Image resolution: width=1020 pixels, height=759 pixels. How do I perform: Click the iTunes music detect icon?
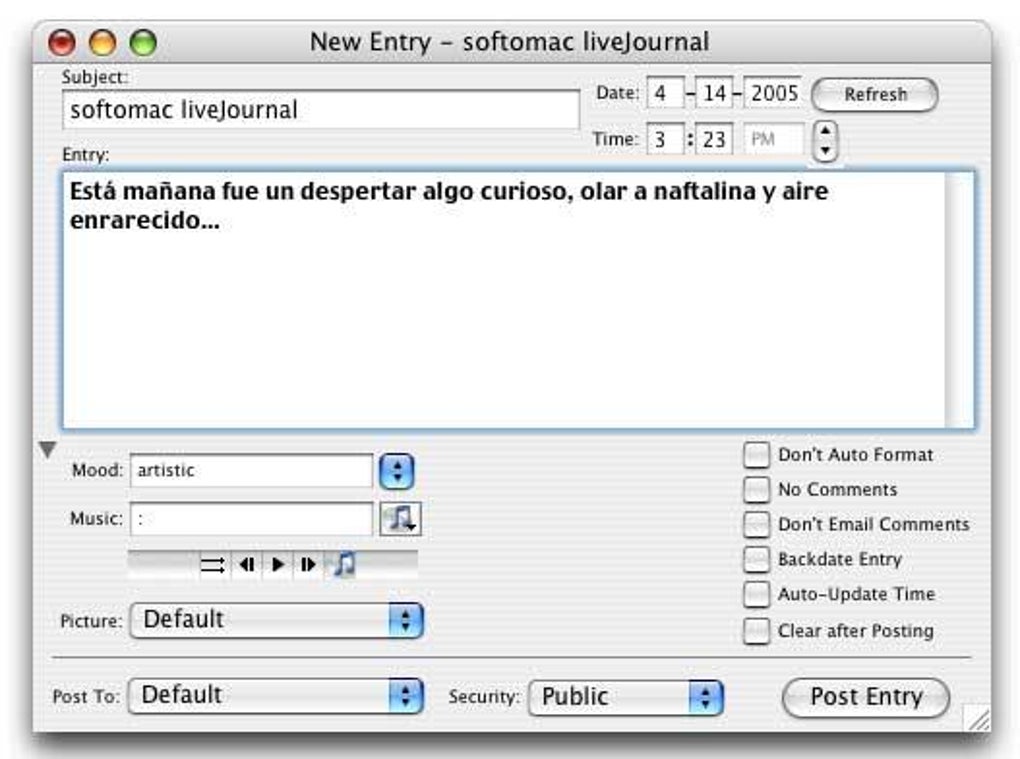pos(400,518)
